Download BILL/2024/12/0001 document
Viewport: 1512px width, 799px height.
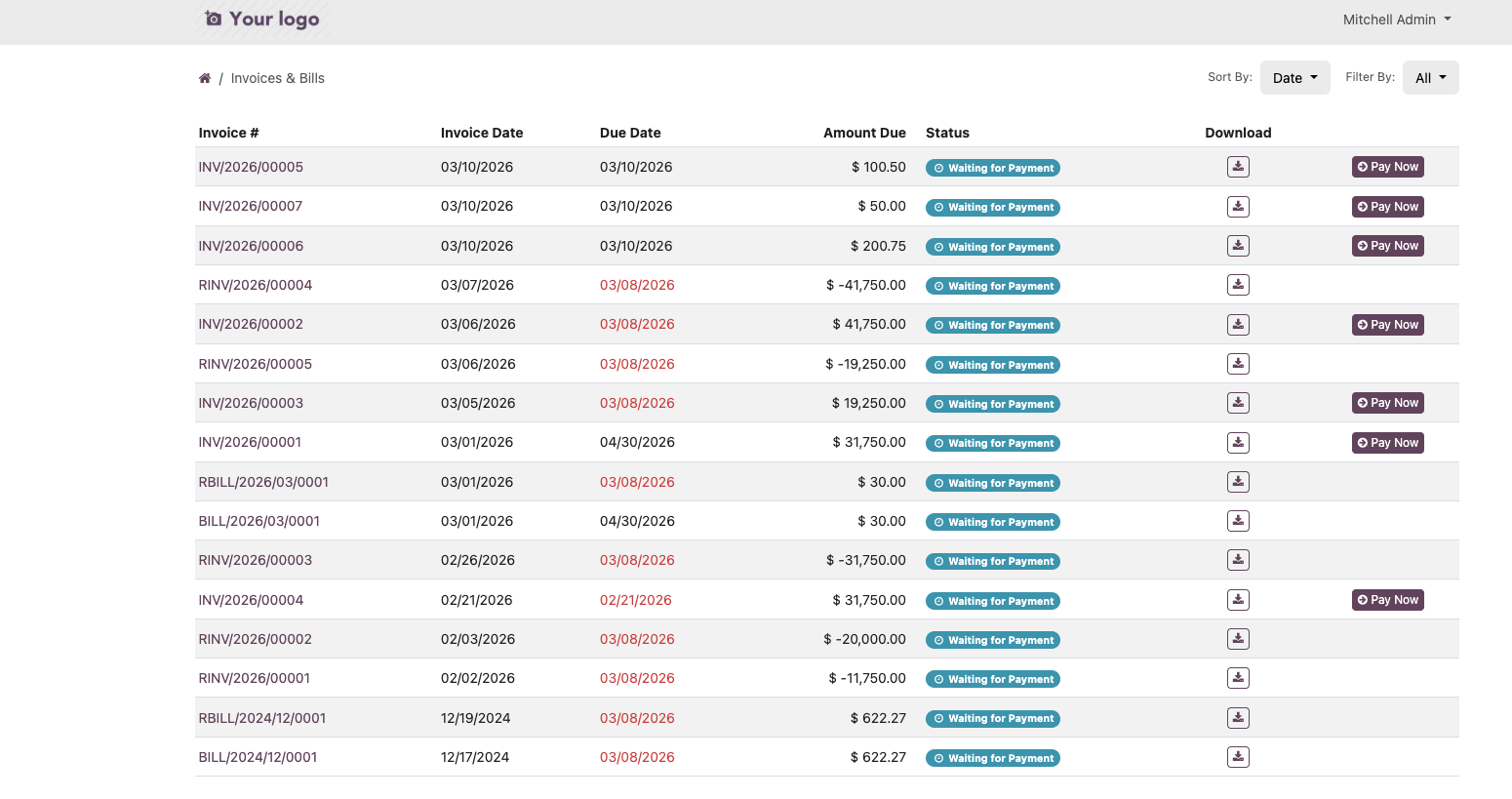pyautogui.click(x=1238, y=757)
